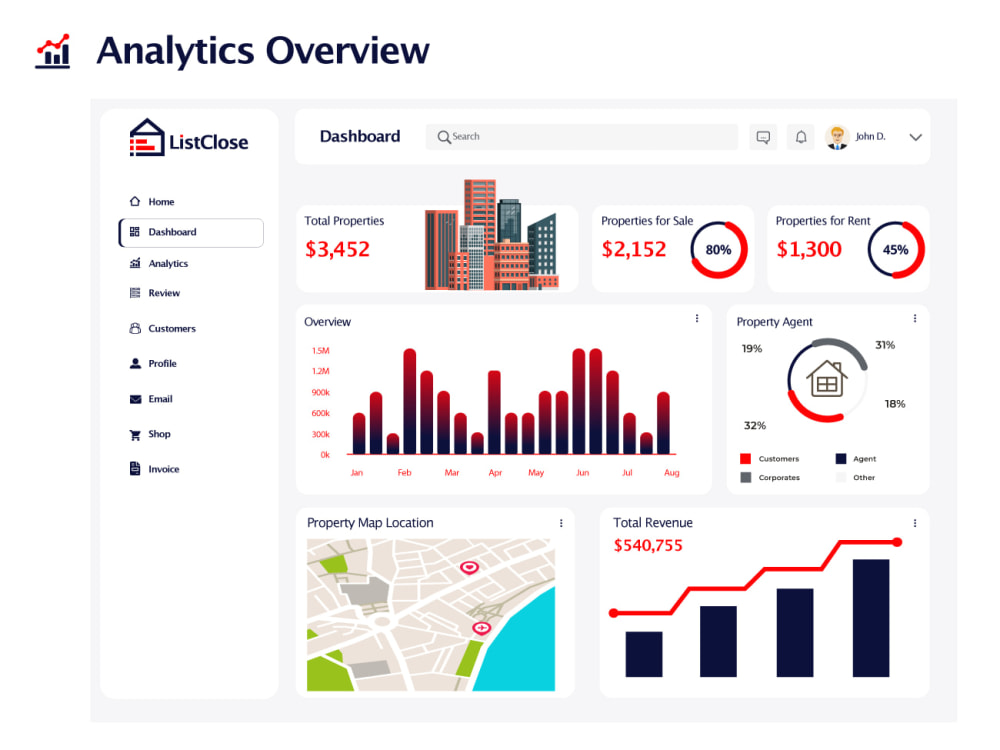Click the revenue line's end point marker
Screen dimensions: 1000x750
point(897,542)
